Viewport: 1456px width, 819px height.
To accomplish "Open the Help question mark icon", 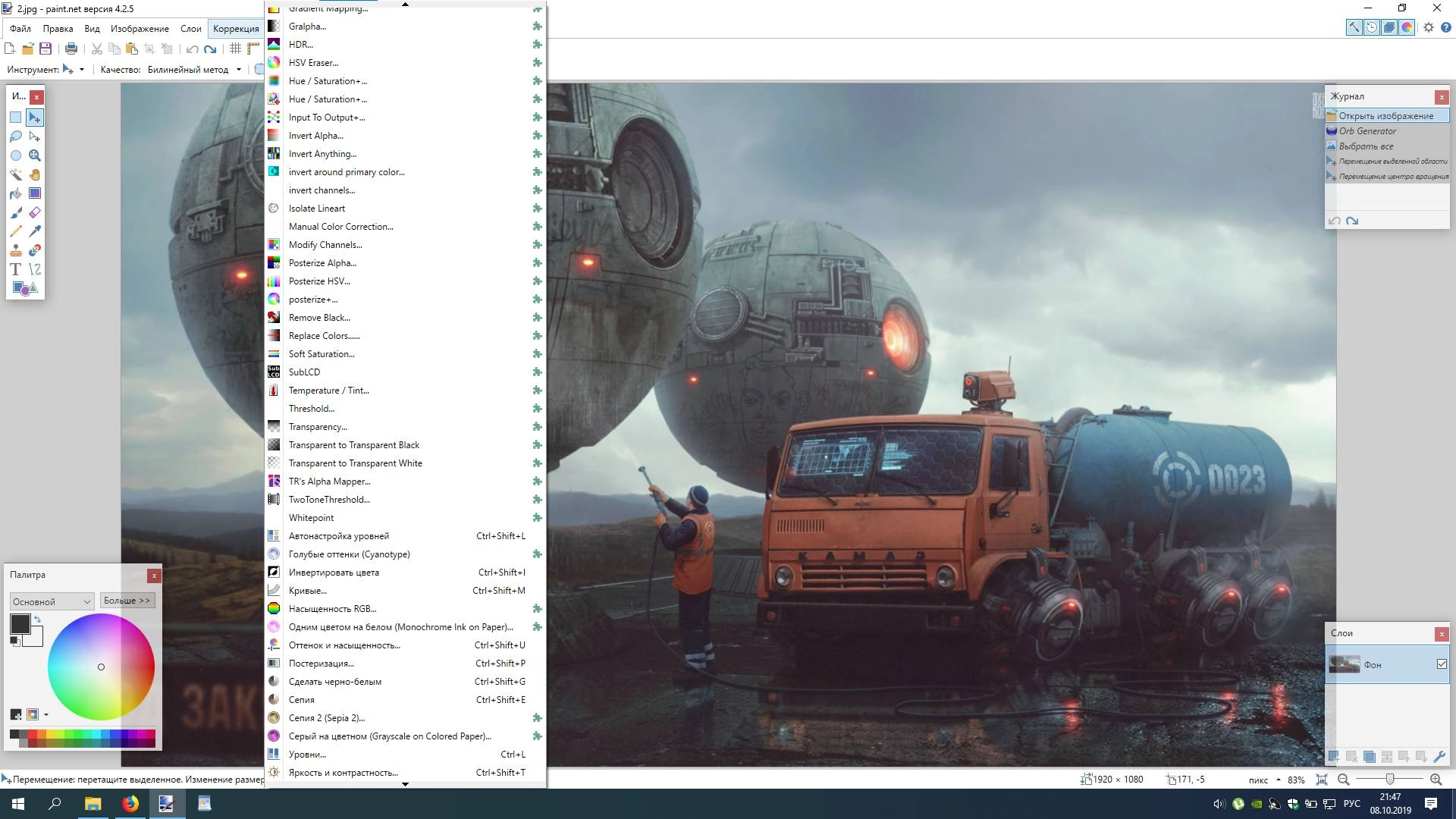I will point(1446,27).
